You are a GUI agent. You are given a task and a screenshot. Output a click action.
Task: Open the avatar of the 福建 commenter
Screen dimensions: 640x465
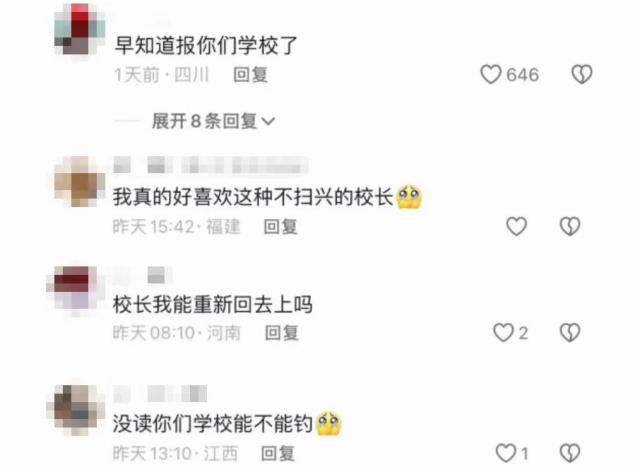pyautogui.click(x=80, y=182)
